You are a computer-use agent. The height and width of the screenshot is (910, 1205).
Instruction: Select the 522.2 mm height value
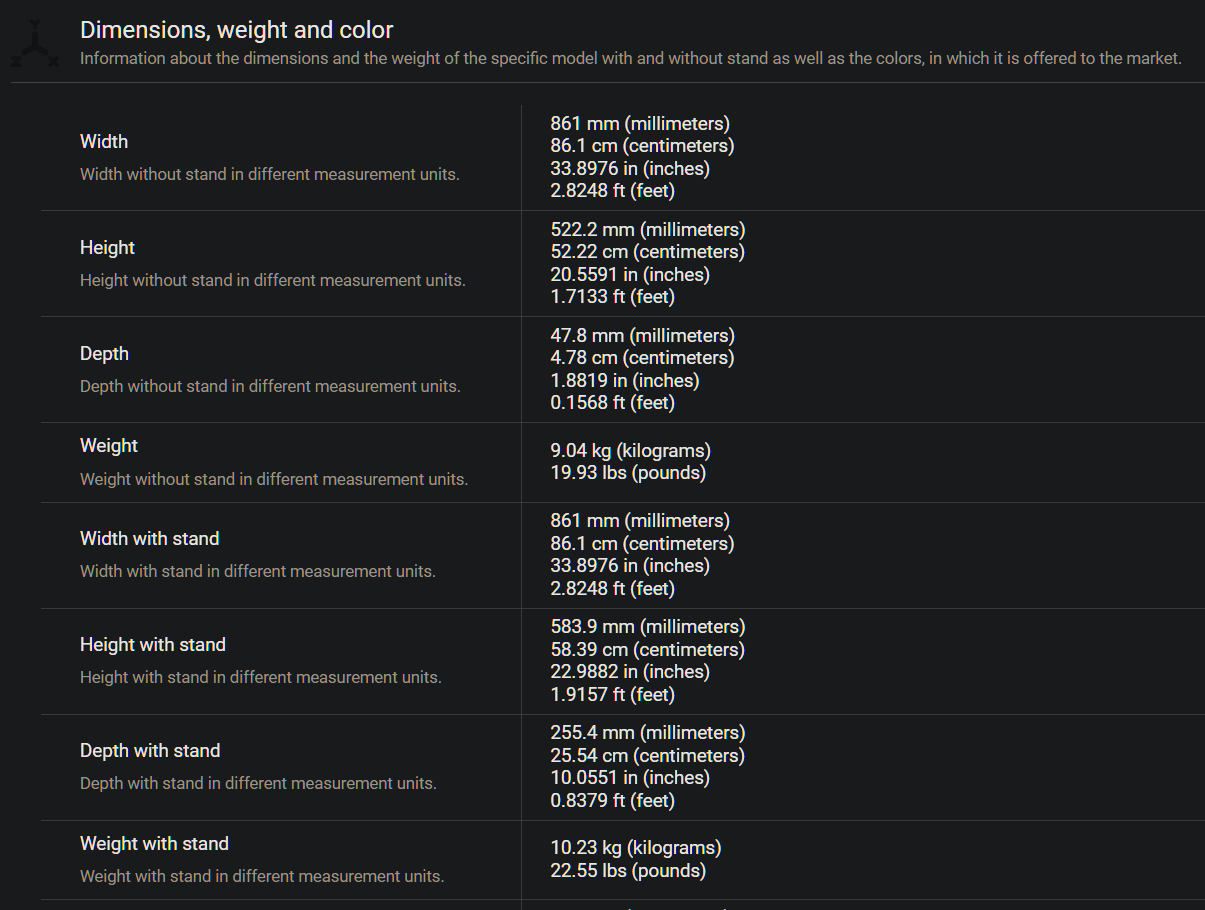pyautogui.click(x=648, y=230)
